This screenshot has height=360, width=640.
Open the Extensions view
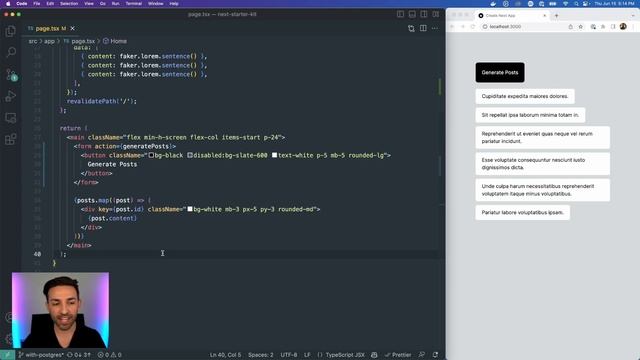coord(11,139)
